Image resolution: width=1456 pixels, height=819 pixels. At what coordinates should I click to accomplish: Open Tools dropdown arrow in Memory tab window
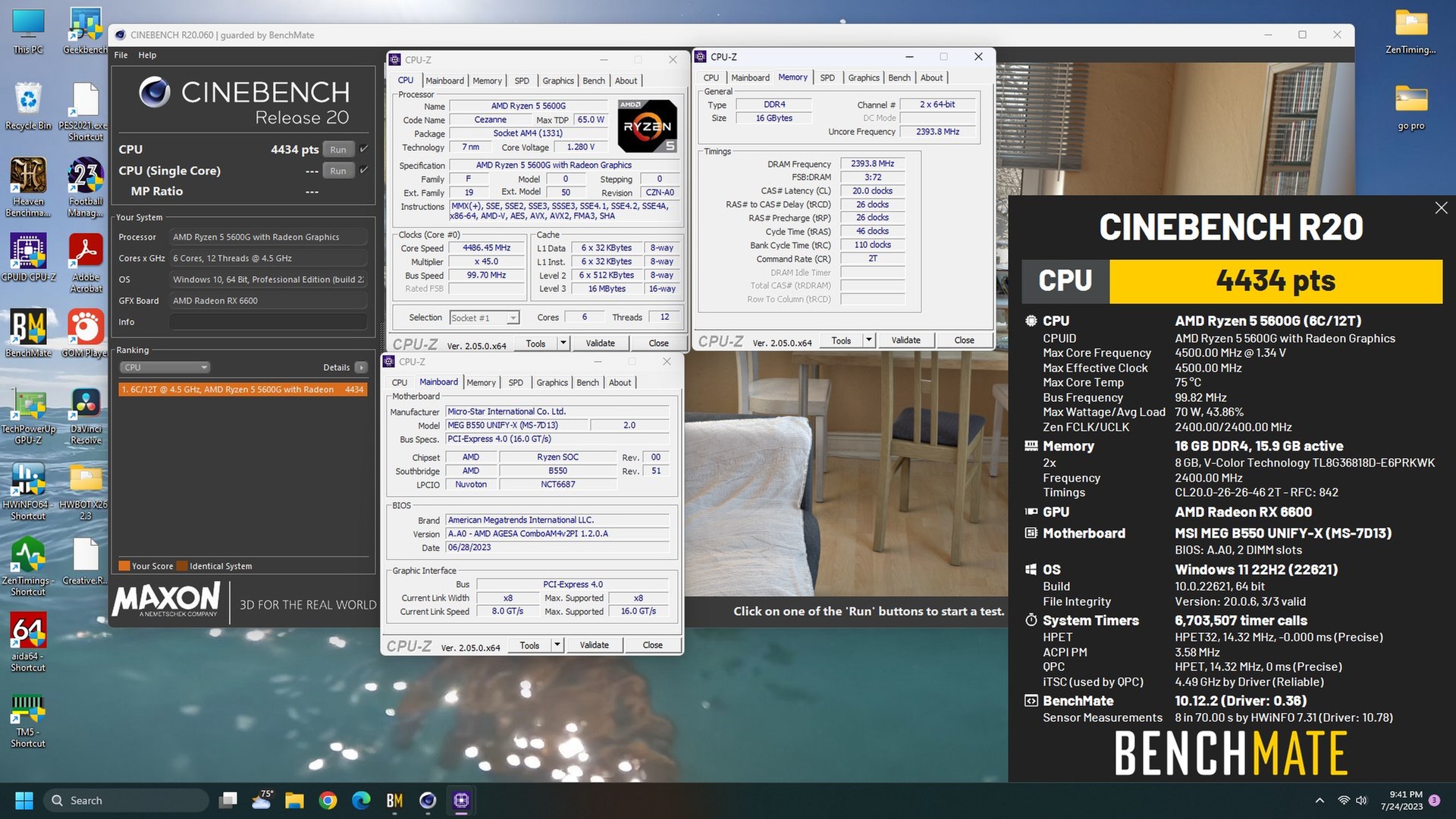click(x=869, y=340)
